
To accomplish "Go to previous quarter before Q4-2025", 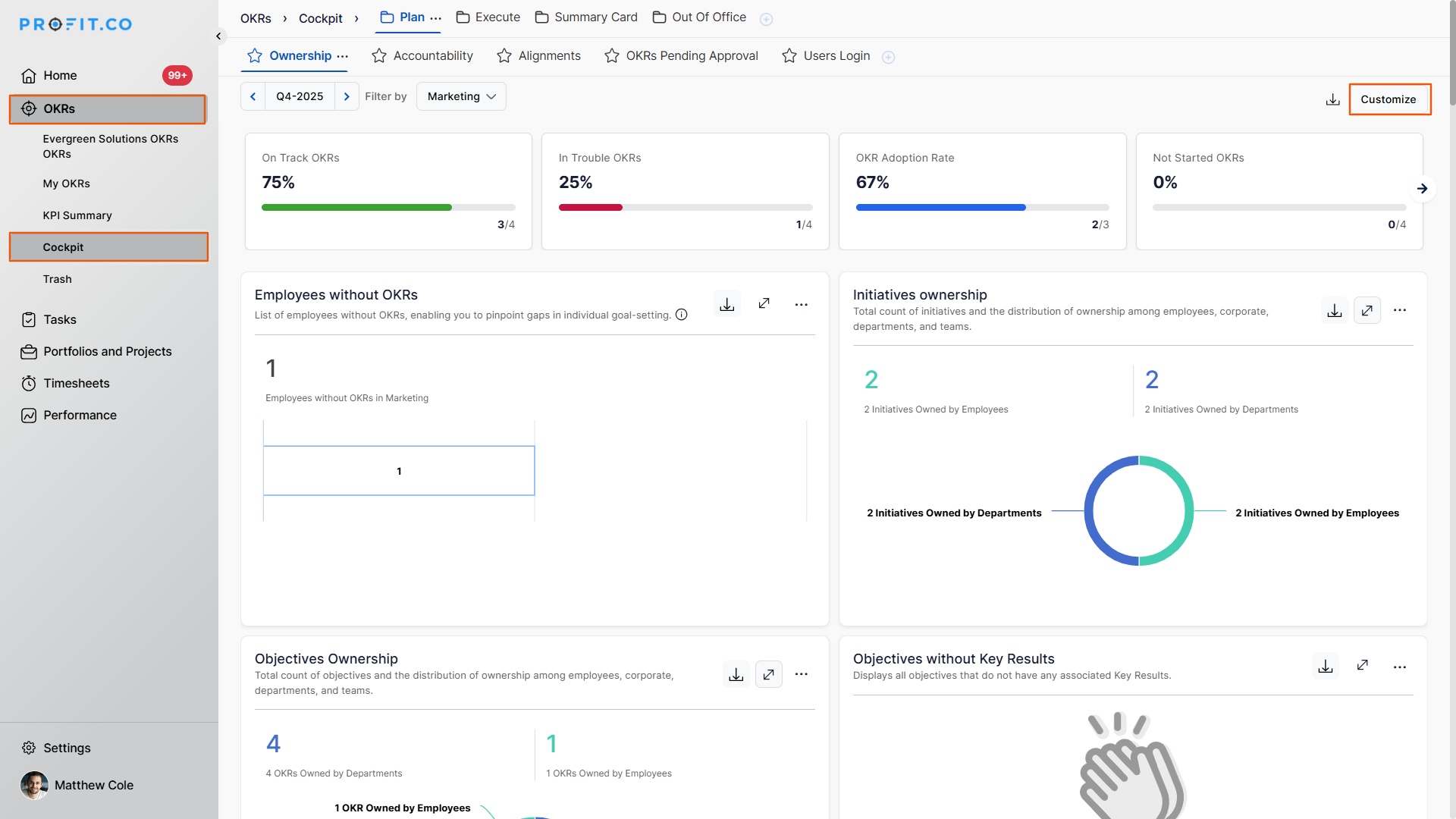I will [253, 96].
